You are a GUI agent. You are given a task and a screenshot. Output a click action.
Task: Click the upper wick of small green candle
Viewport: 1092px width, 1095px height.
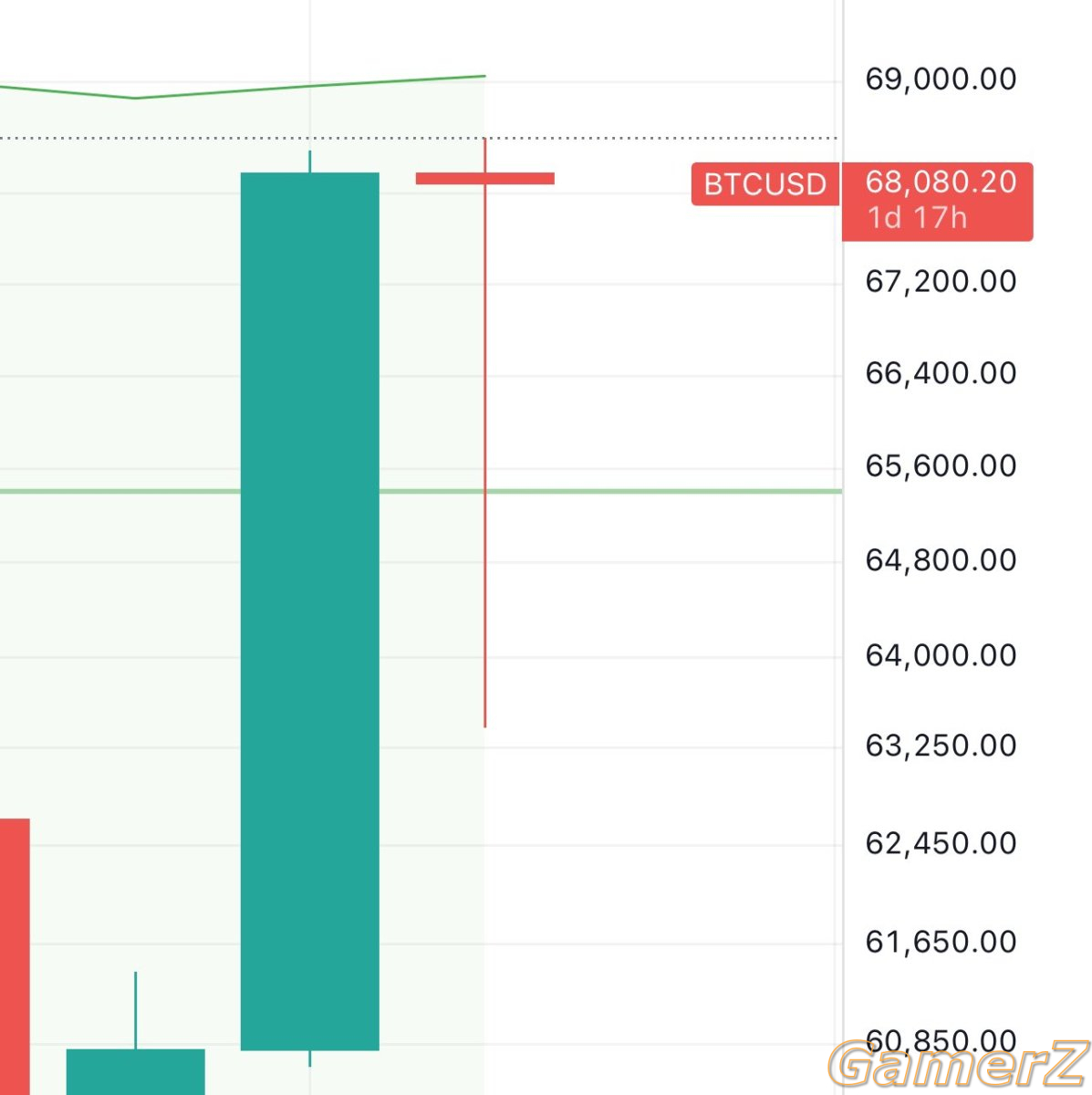(135, 1008)
